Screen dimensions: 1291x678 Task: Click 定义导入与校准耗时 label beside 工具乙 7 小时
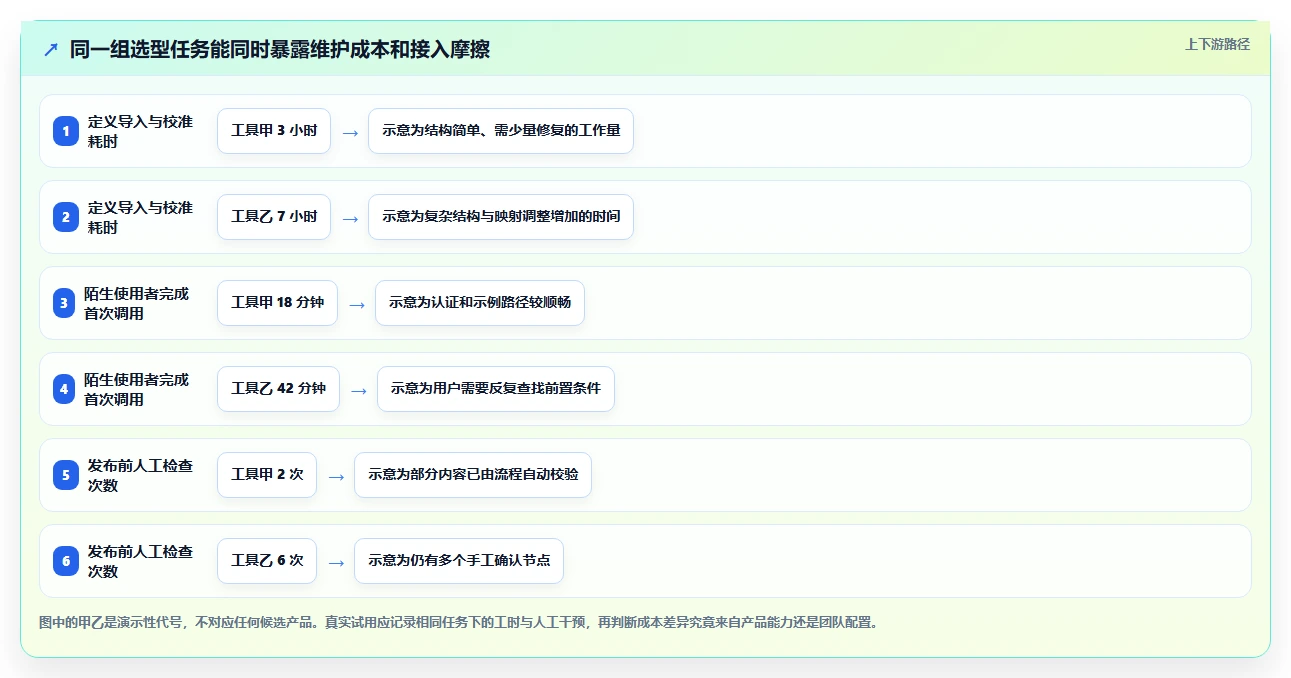click(x=140, y=217)
